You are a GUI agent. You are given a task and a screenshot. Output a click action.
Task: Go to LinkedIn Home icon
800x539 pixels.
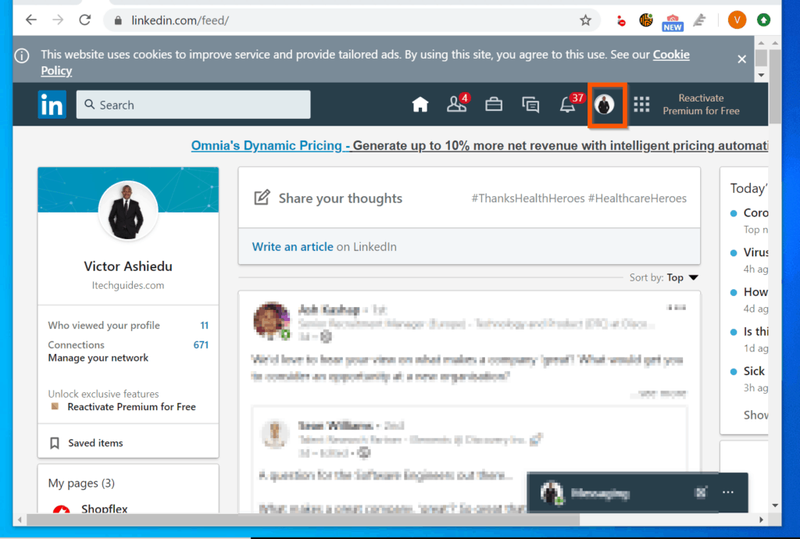coord(420,105)
